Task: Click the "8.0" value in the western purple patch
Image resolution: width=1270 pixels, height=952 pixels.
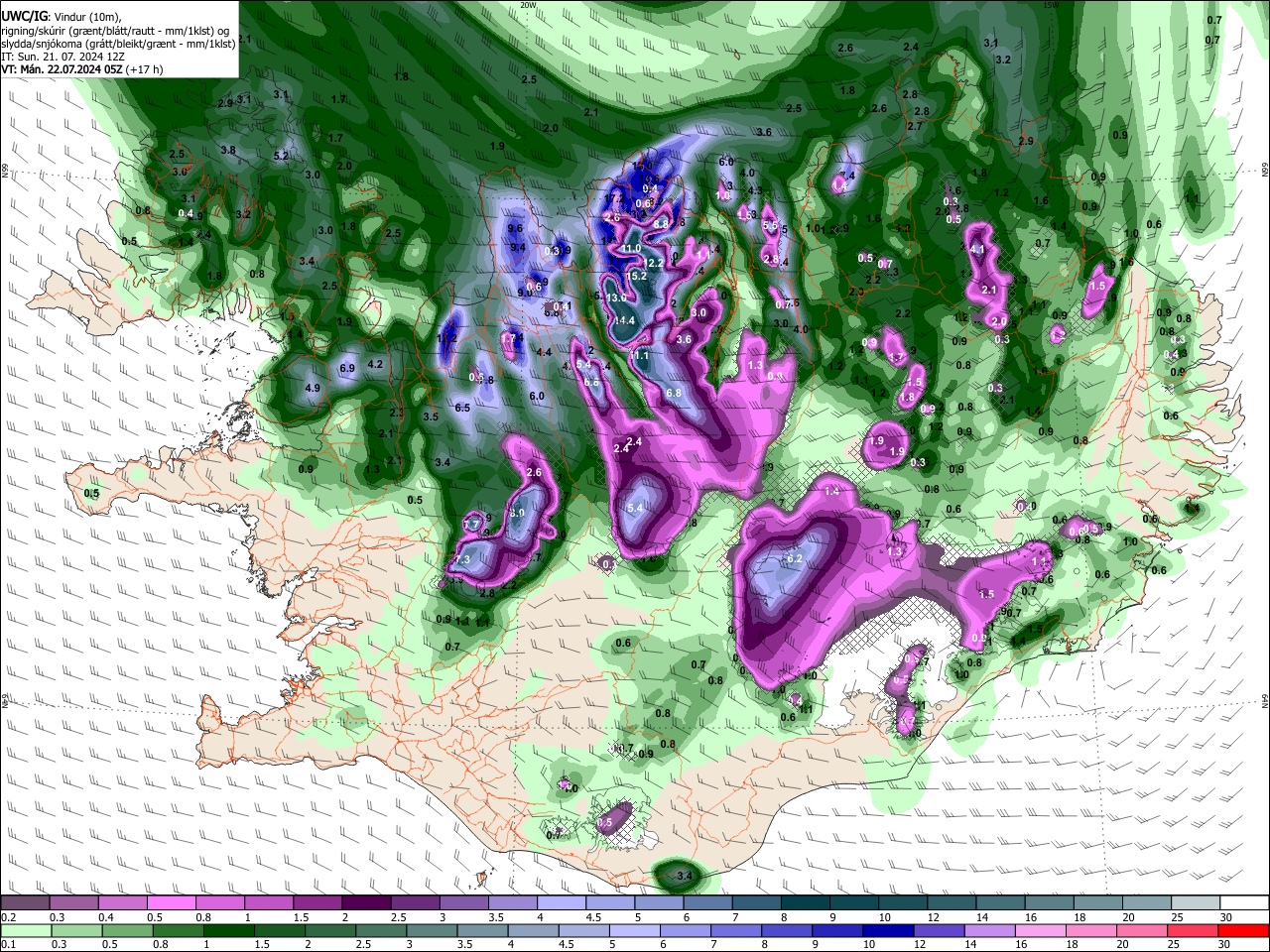Action: tap(517, 514)
